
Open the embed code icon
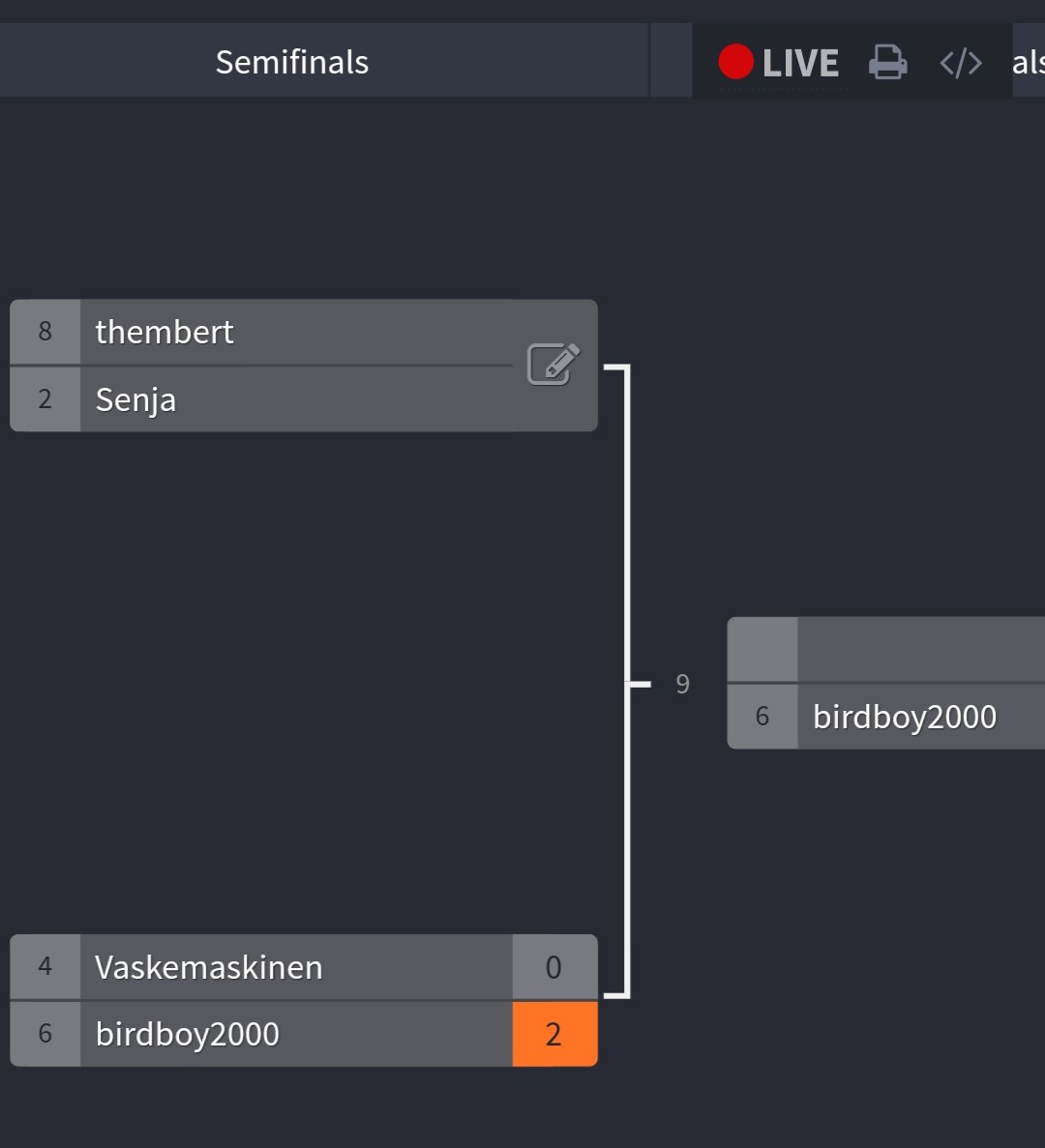point(961,63)
